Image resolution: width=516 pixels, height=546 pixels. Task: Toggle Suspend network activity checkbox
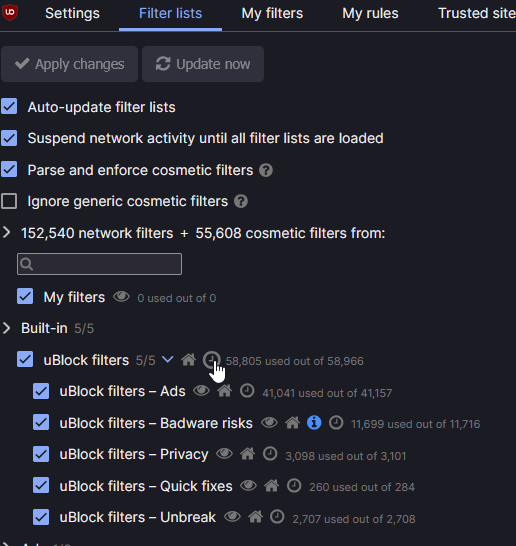pyautogui.click(x=9, y=138)
